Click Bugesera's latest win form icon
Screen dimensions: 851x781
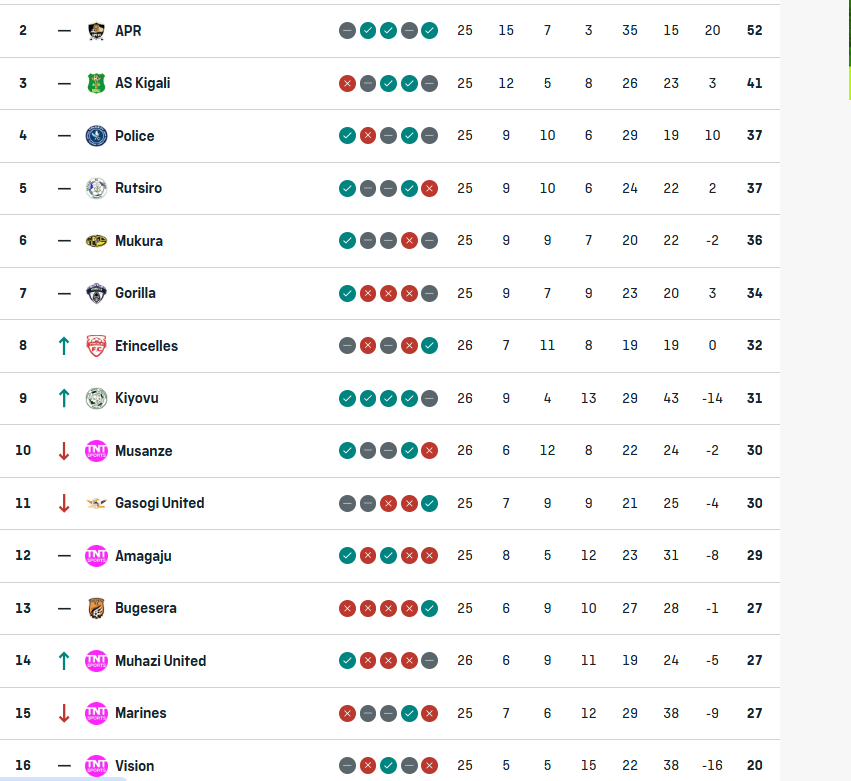point(430,608)
